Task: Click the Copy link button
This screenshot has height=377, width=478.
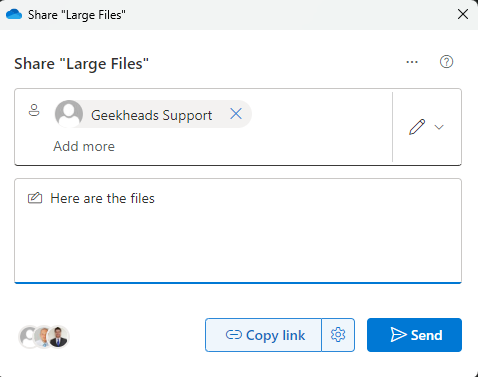Action: pos(263,335)
